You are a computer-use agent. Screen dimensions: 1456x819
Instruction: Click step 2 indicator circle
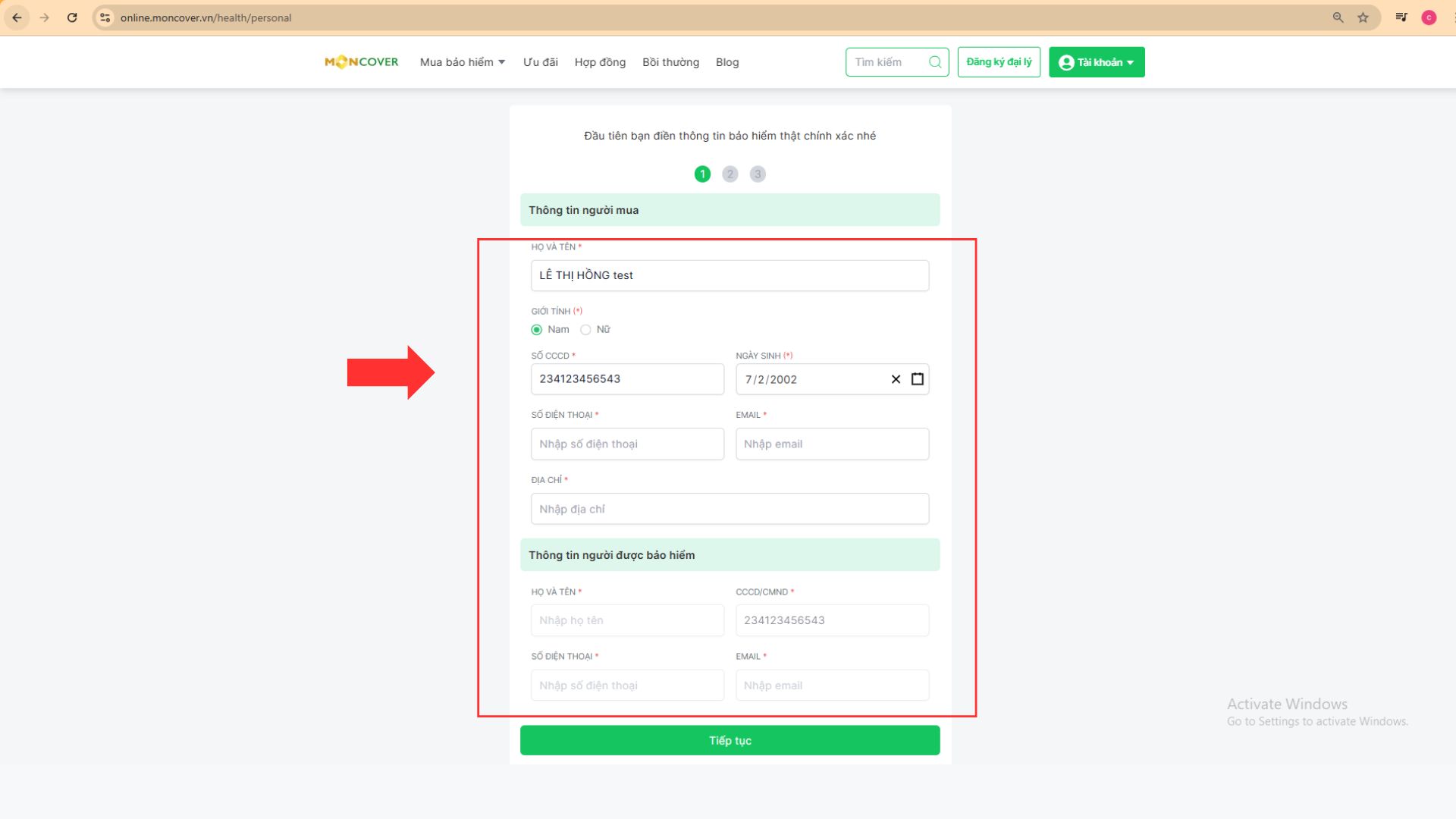(x=730, y=174)
